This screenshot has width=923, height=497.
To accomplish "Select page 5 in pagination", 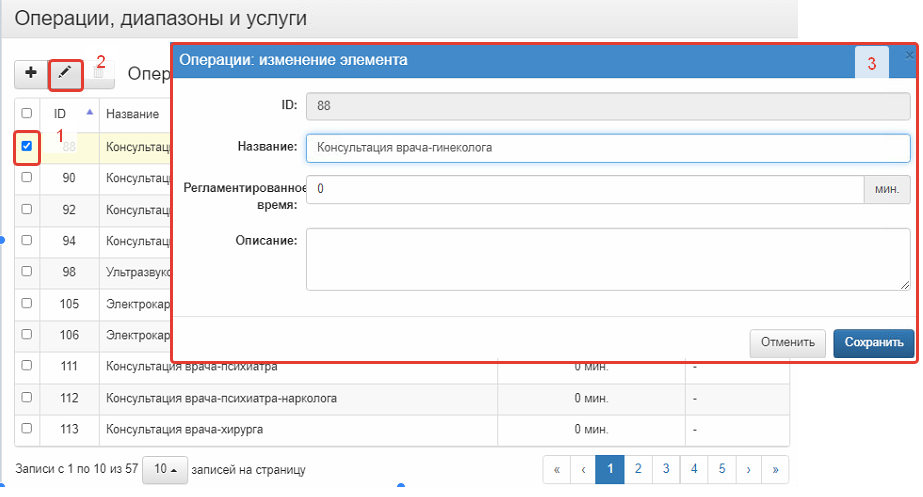I will pos(720,469).
